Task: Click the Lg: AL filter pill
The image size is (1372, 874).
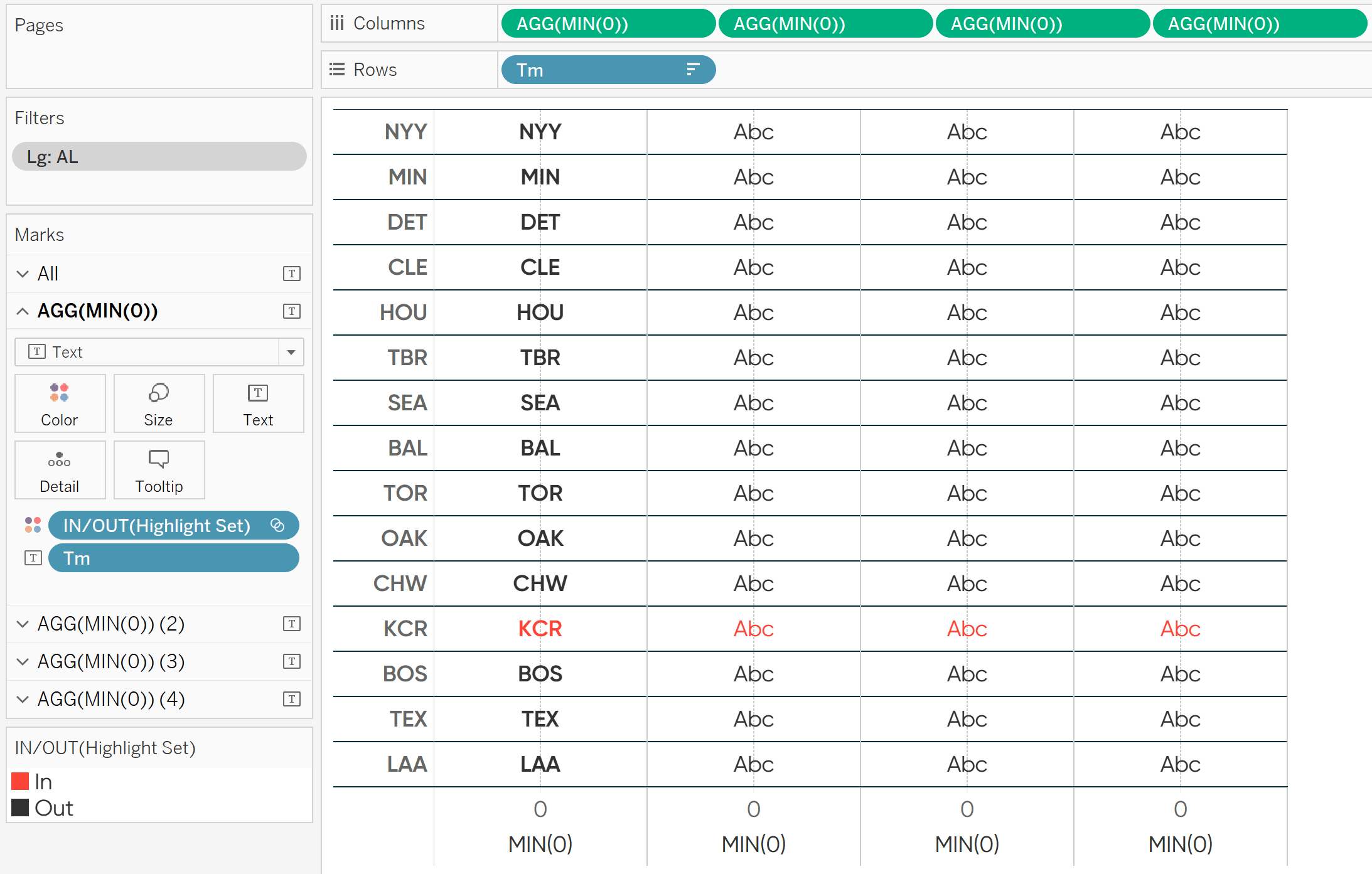Action: [159, 156]
